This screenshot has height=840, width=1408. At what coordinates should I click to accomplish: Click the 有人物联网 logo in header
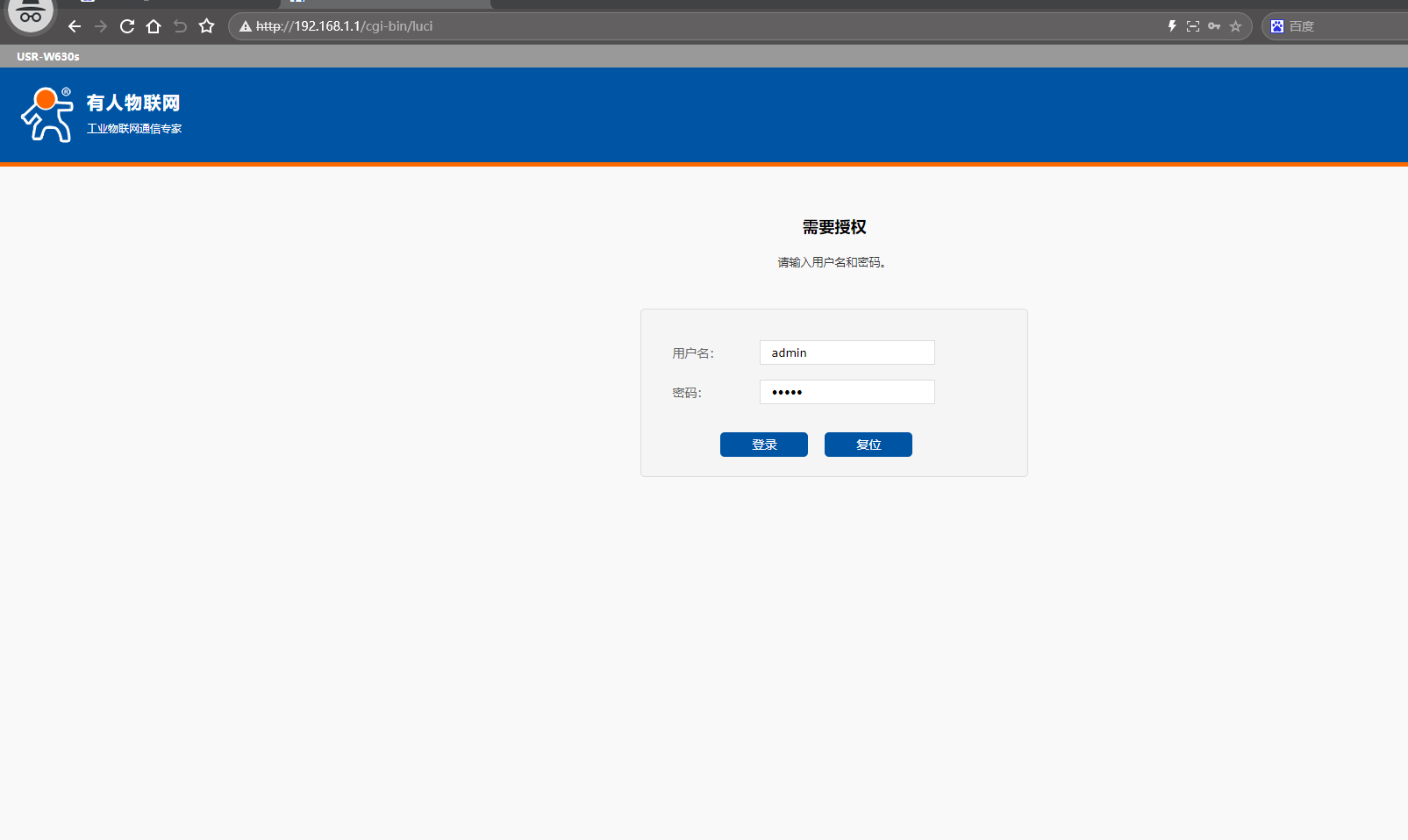coord(101,114)
